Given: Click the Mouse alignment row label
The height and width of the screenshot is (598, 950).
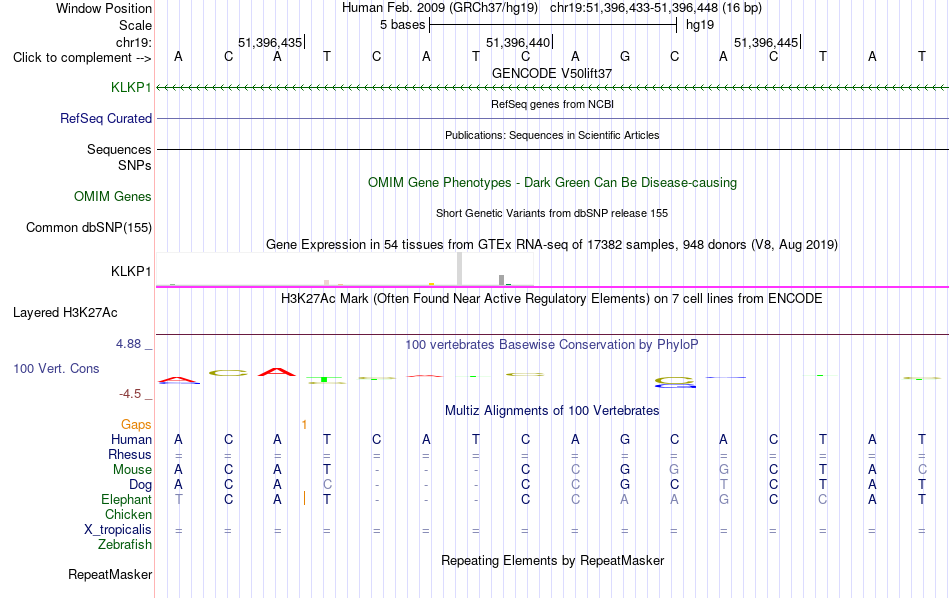Looking at the screenshot, I should coord(132,470).
